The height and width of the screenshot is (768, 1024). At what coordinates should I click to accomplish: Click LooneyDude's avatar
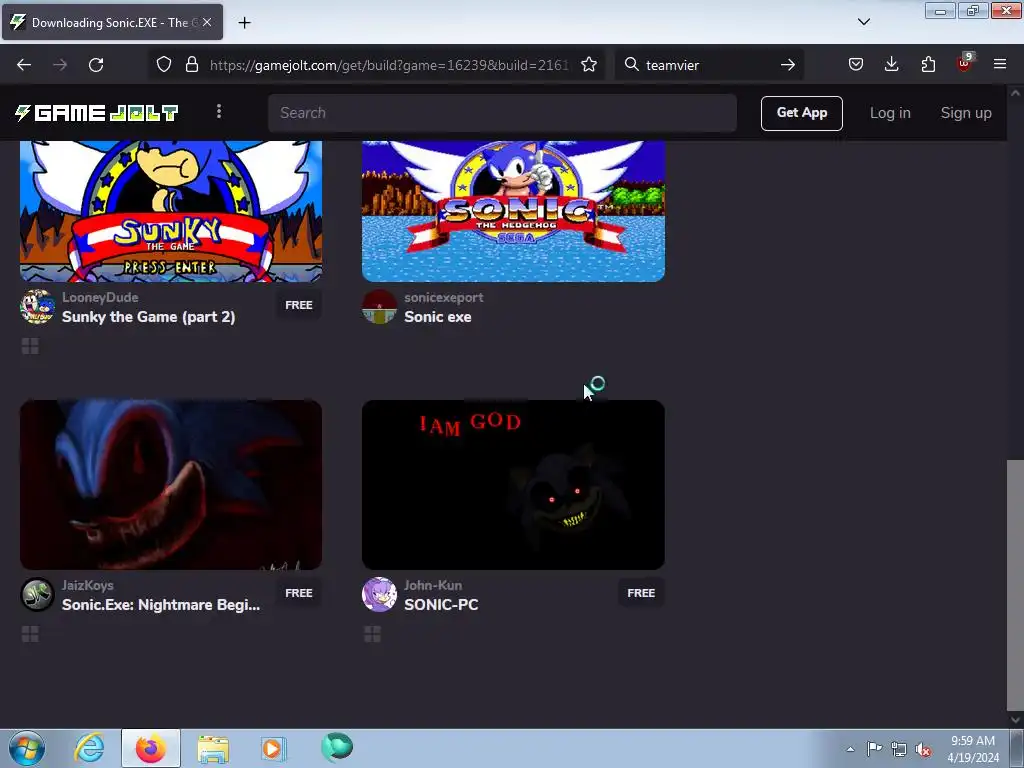click(37, 307)
